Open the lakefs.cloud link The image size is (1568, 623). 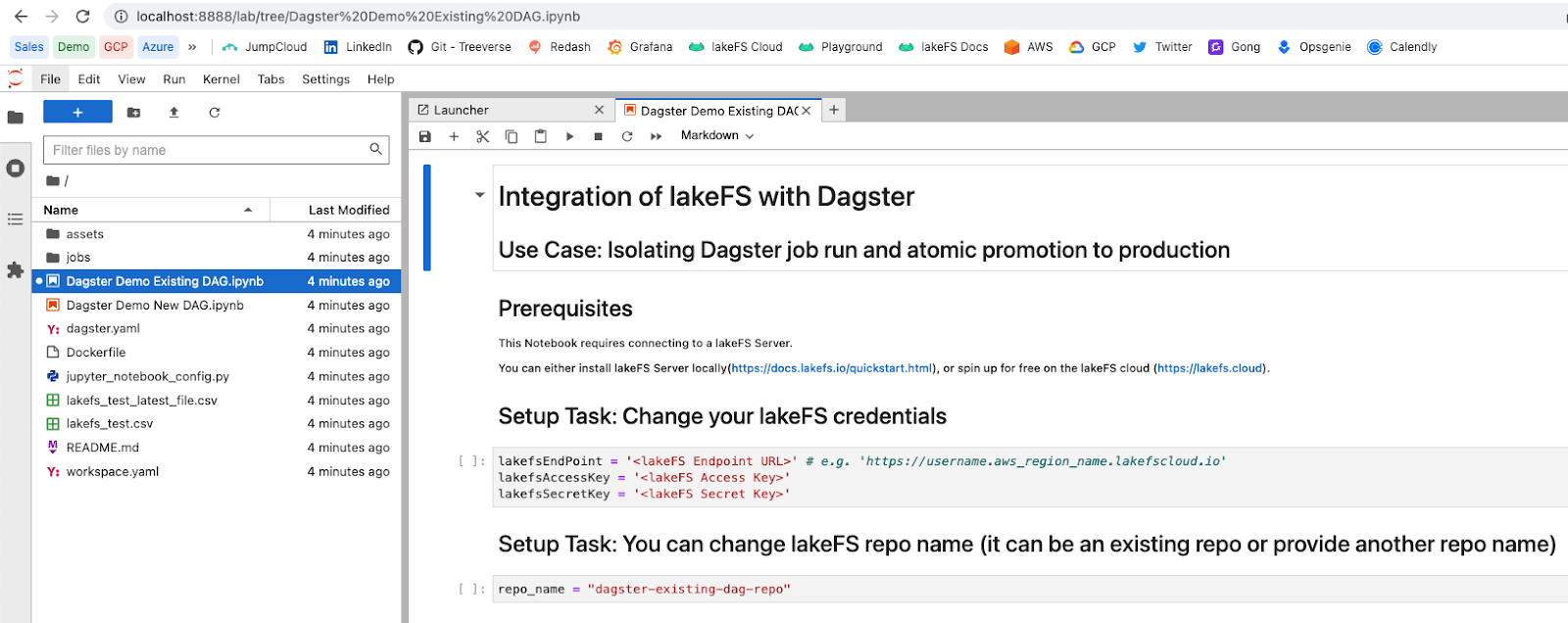1210,368
